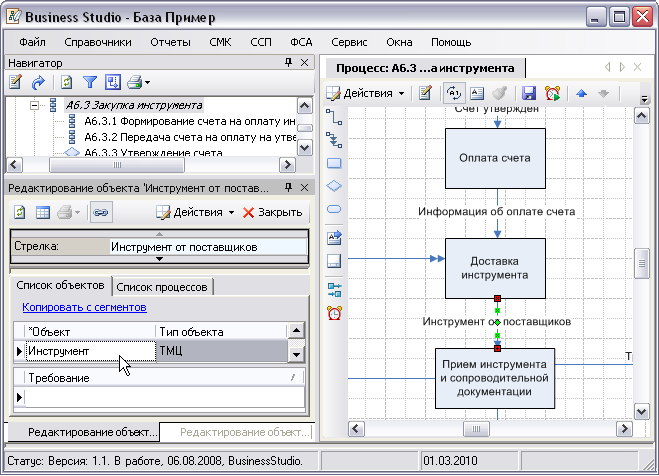Open the Файл menu
659x476 pixels.
(32, 42)
